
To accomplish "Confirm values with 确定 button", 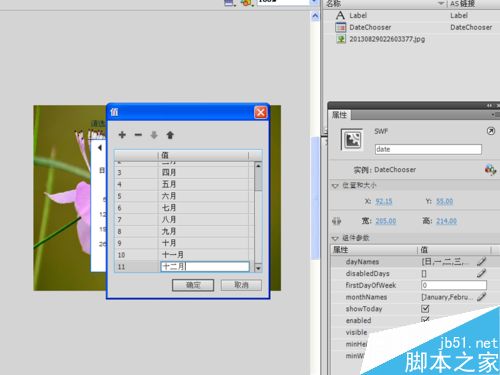I will coord(193,285).
